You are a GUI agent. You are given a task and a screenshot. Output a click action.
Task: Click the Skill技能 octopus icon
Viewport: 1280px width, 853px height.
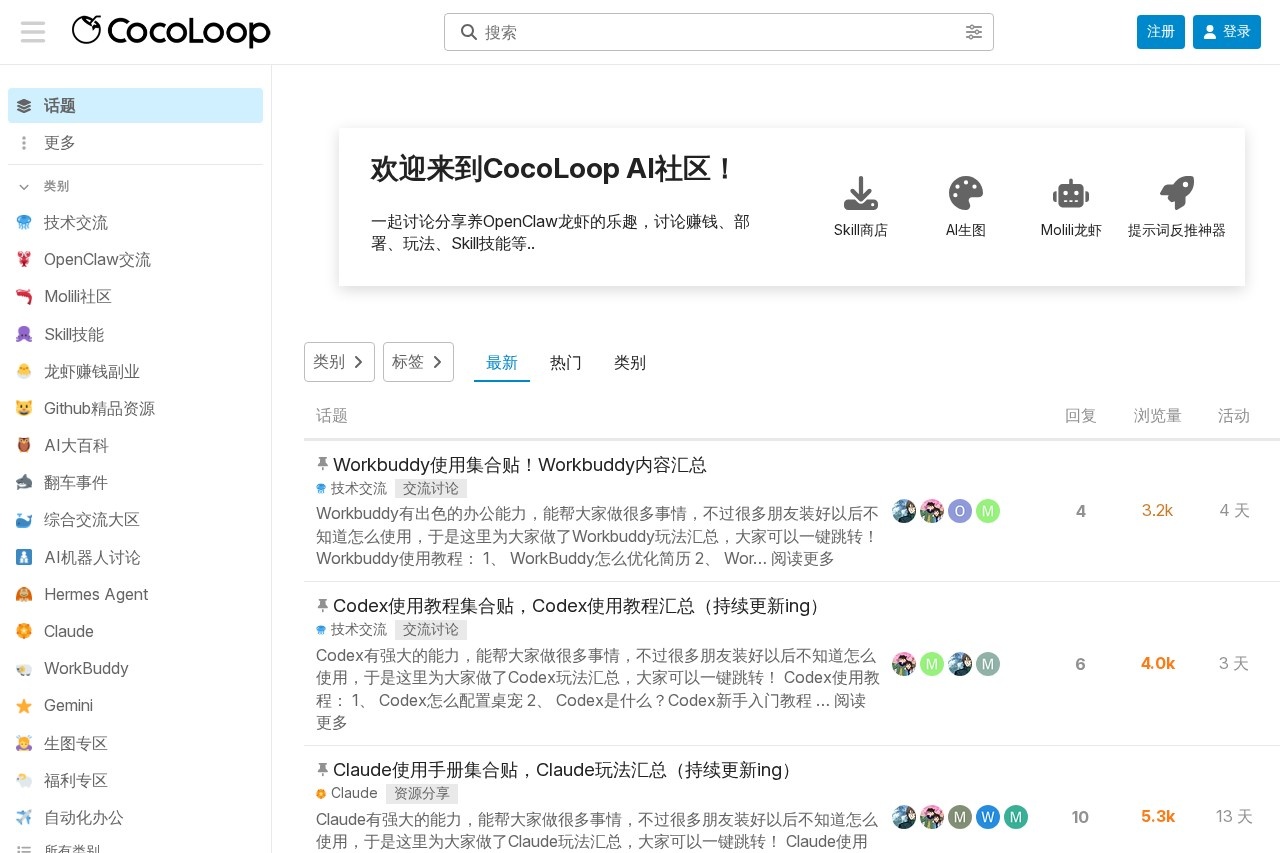tap(24, 334)
